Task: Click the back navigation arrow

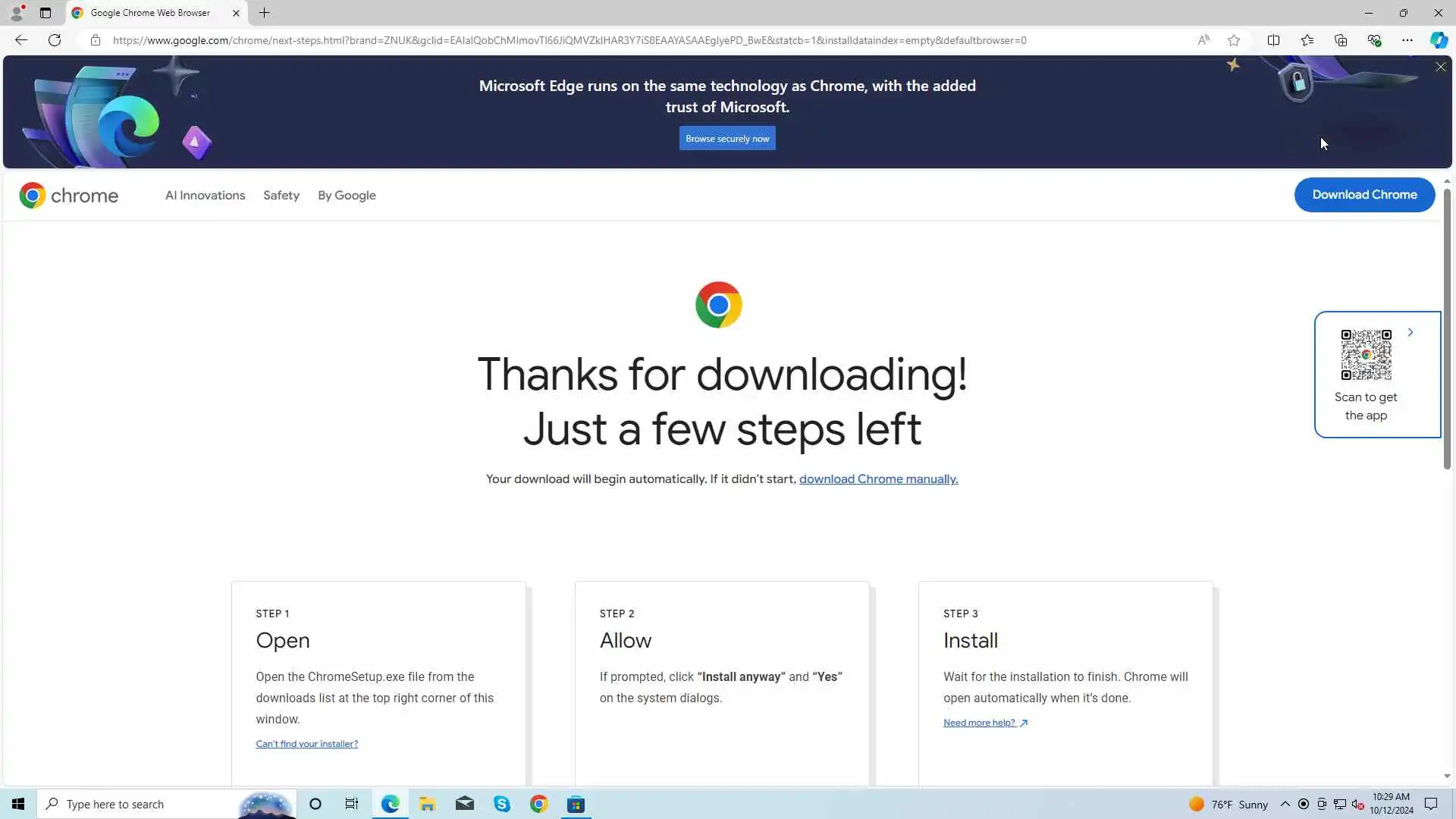Action: tap(21, 40)
